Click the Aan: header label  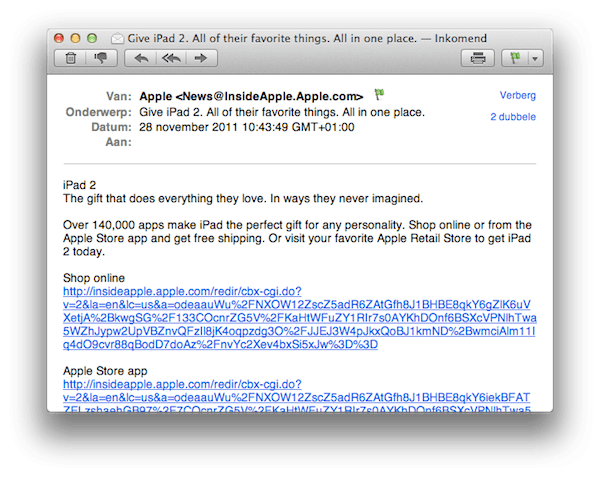(118, 142)
